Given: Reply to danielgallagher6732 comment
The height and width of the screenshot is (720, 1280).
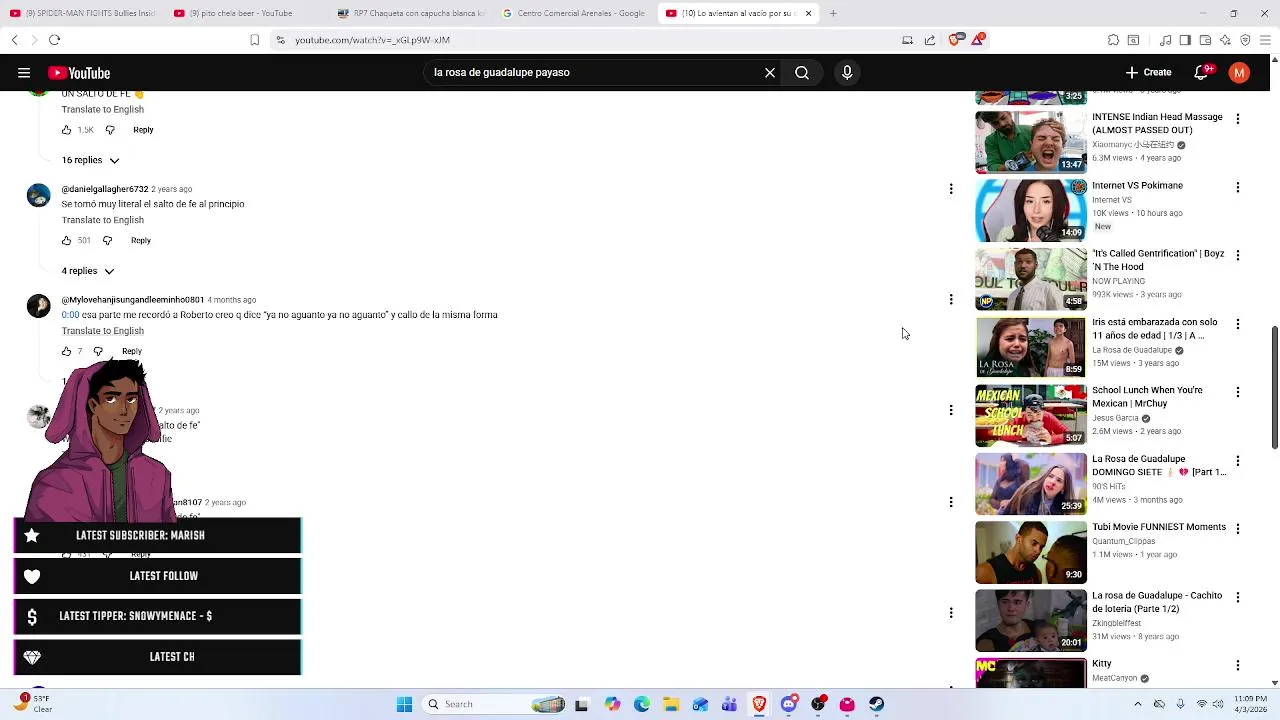Looking at the screenshot, I should tap(141, 241).
